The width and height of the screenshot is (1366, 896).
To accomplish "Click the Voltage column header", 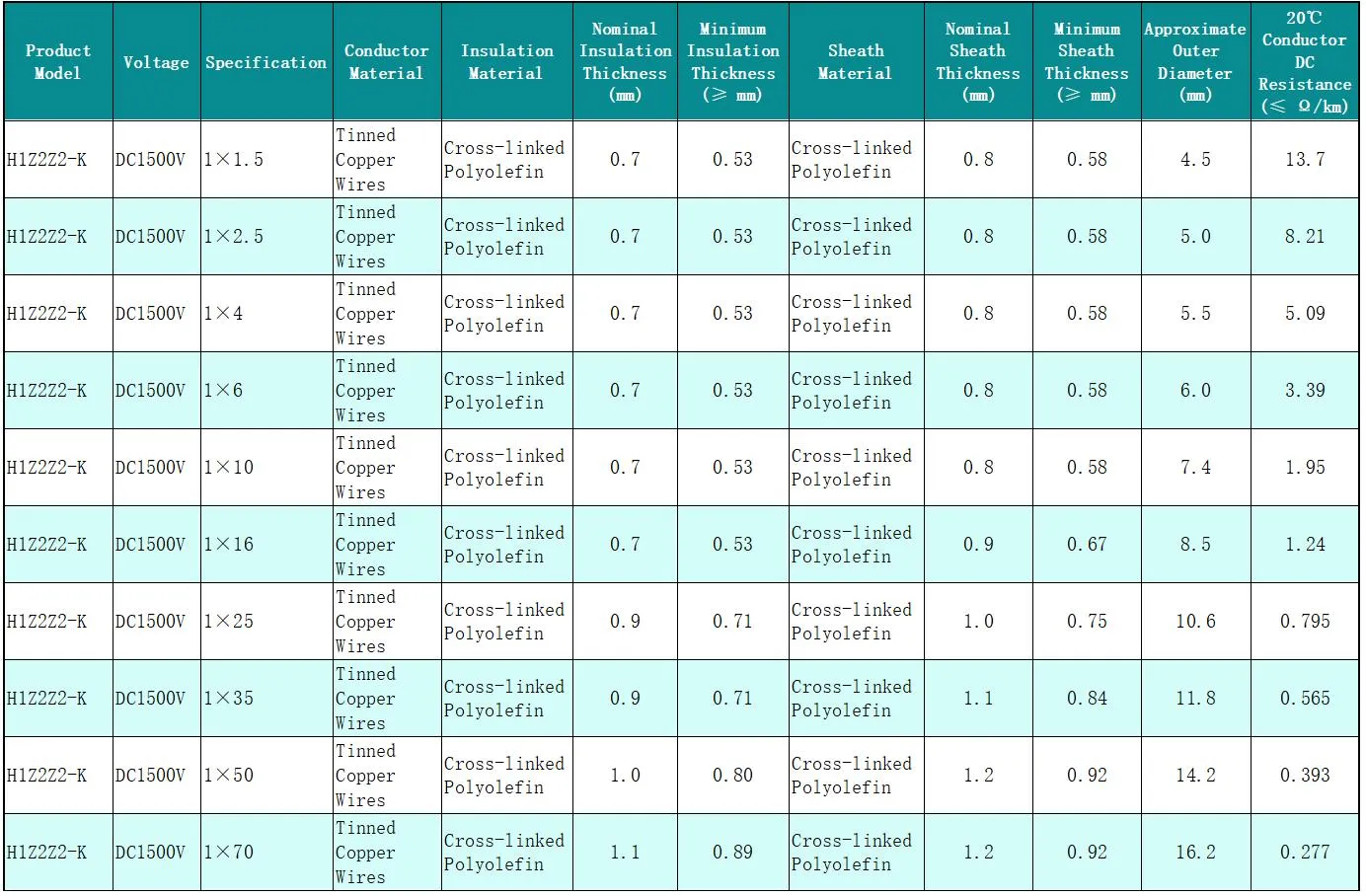I will [156, 61].
